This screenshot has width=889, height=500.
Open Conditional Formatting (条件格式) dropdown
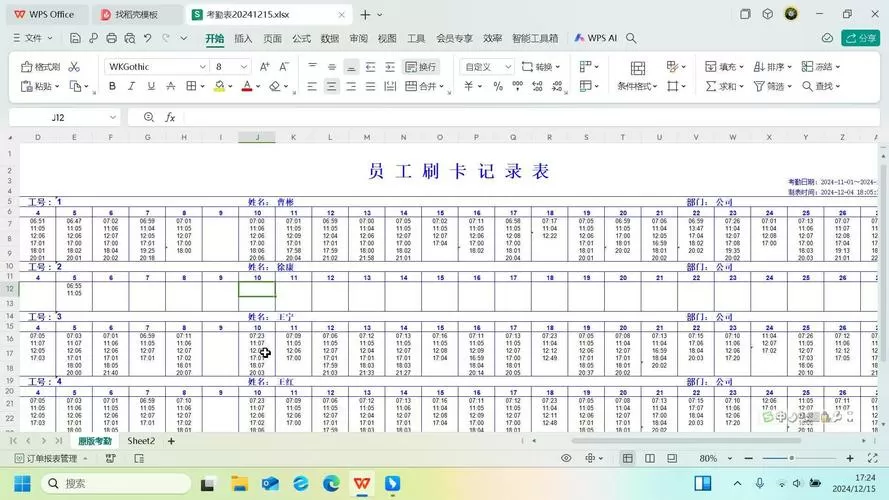tap(637, 86)
